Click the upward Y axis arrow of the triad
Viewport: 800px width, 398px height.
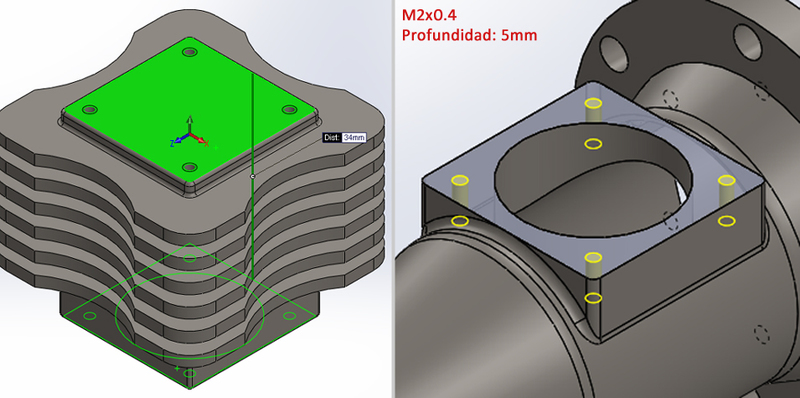click(189, 123)
